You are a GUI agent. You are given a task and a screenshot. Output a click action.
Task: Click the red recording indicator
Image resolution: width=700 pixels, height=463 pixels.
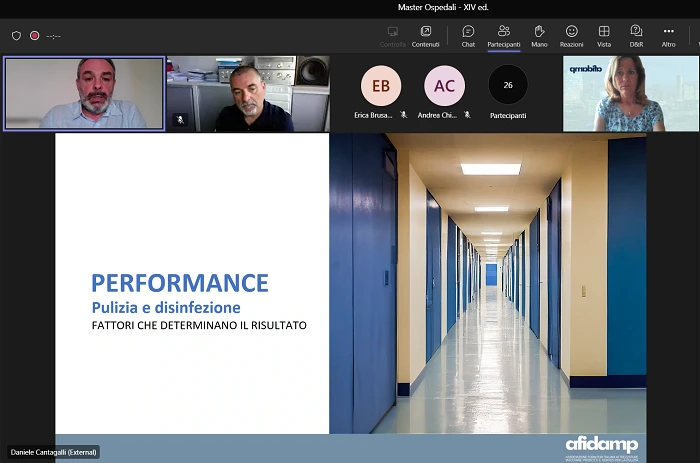tap(34, 35)
